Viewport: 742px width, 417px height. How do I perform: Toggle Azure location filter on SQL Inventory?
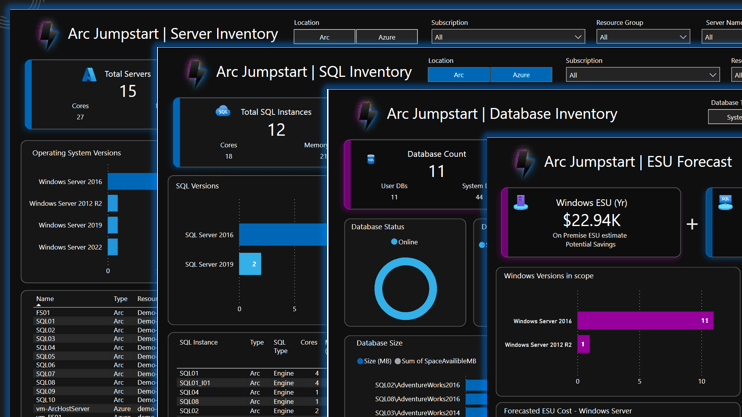[521, 75]
